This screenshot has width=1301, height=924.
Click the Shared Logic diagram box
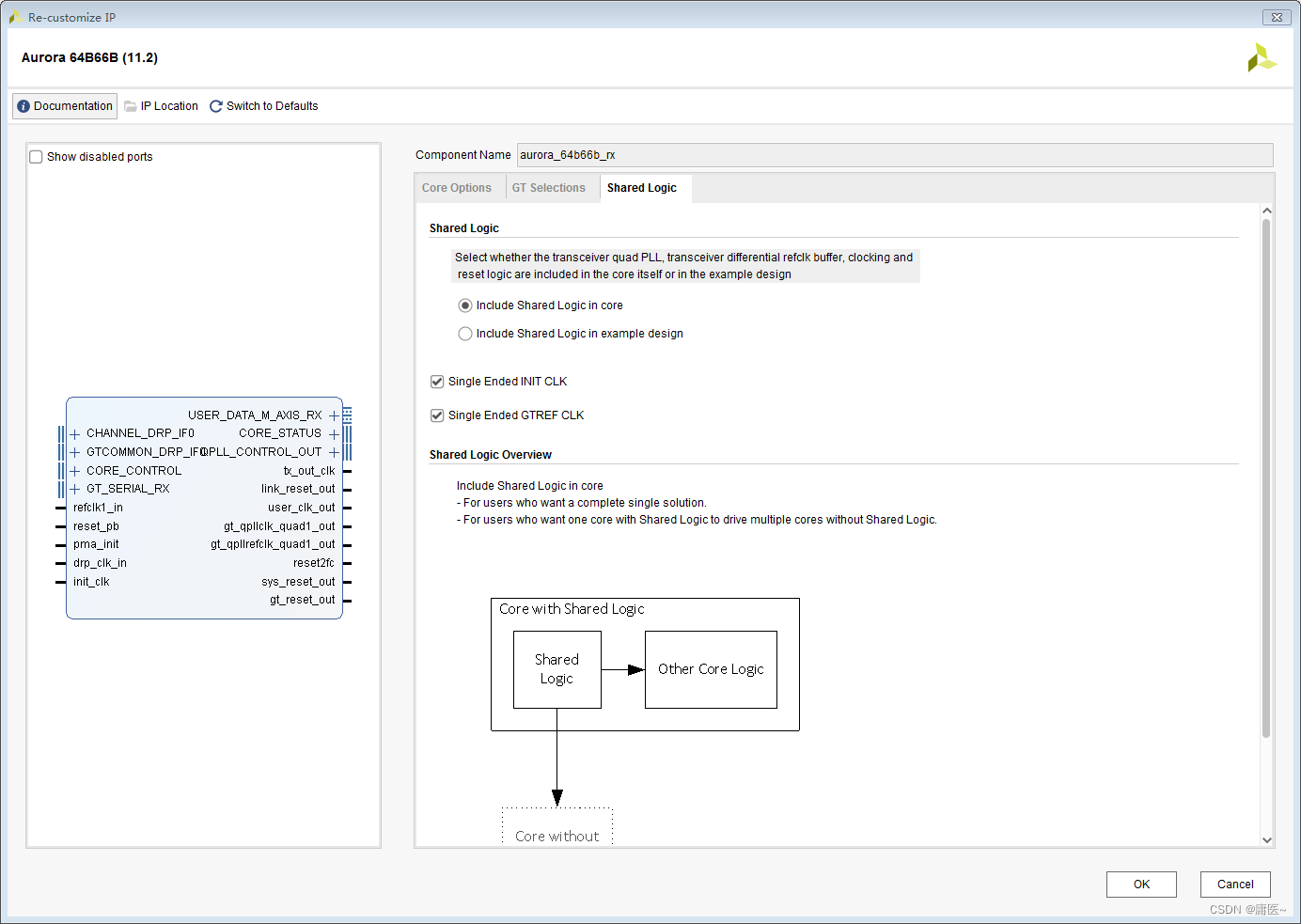click(556, 669)
